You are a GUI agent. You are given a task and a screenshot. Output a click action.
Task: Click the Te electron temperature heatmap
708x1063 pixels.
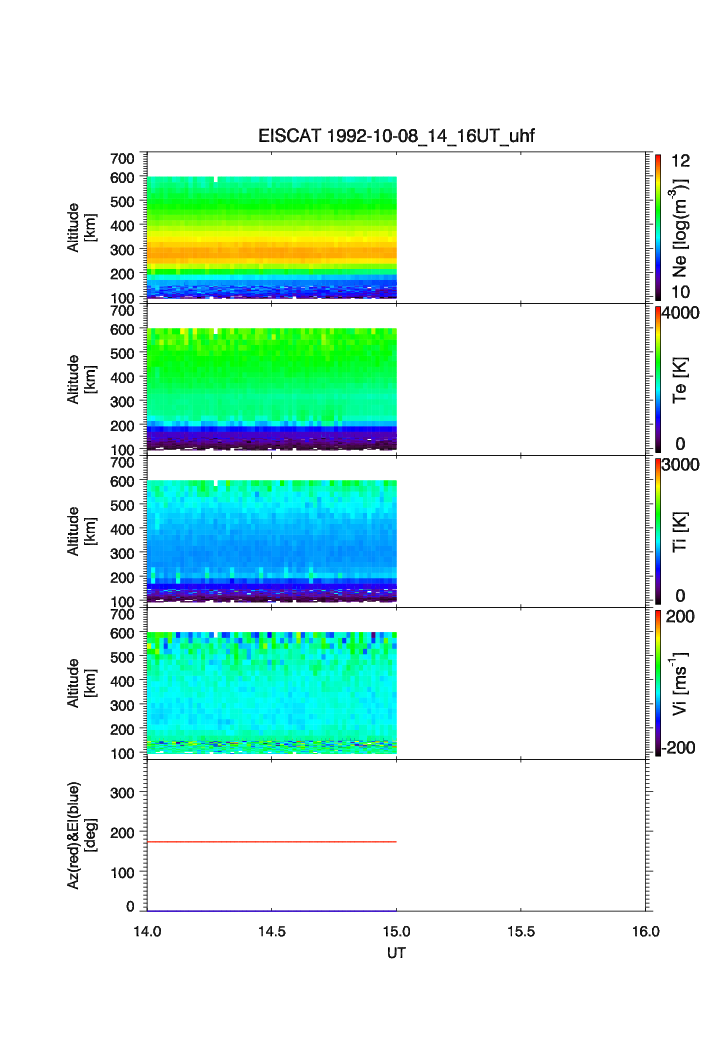point(271,389)
